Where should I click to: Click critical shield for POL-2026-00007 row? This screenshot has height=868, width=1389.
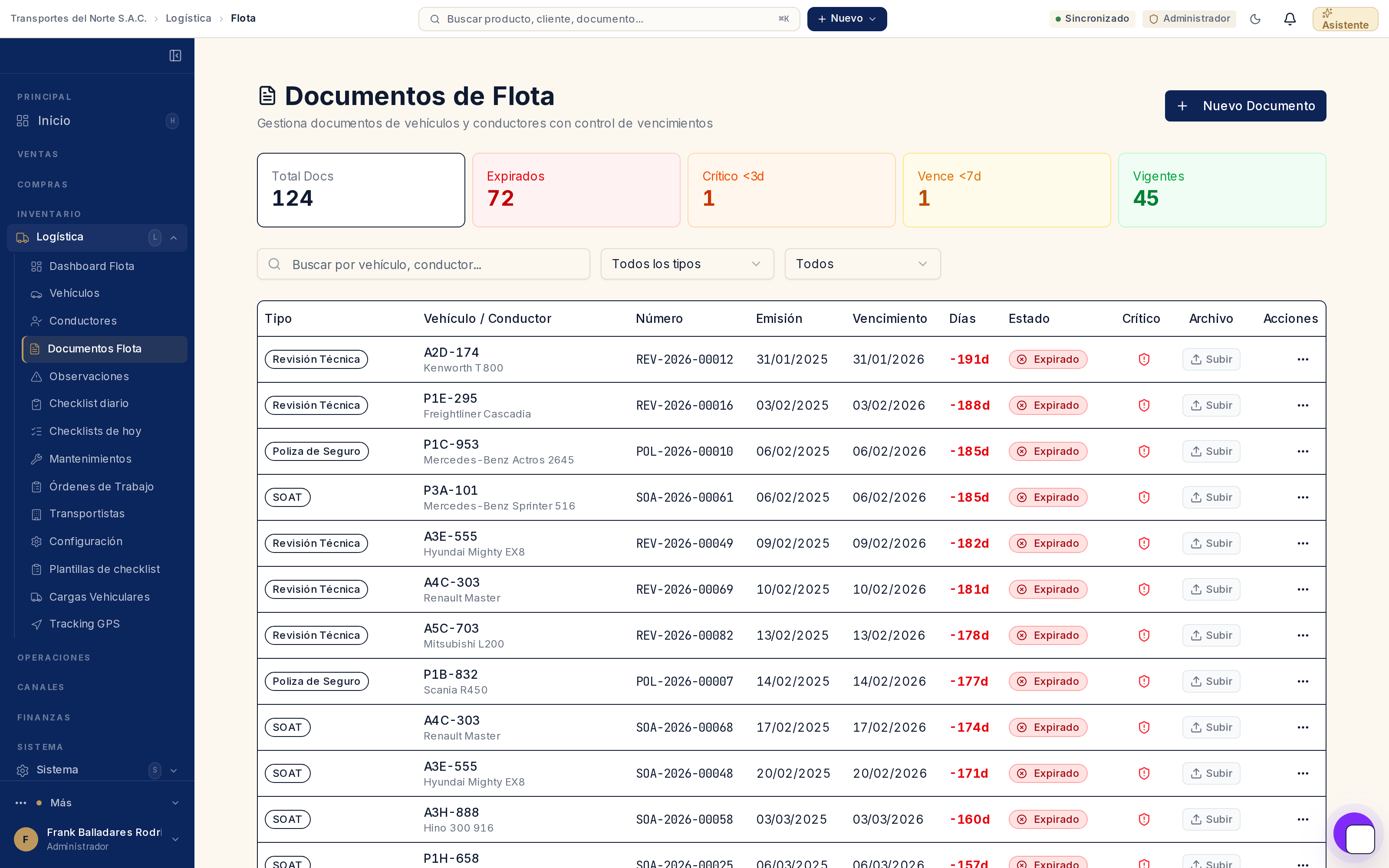point(1144,681)
